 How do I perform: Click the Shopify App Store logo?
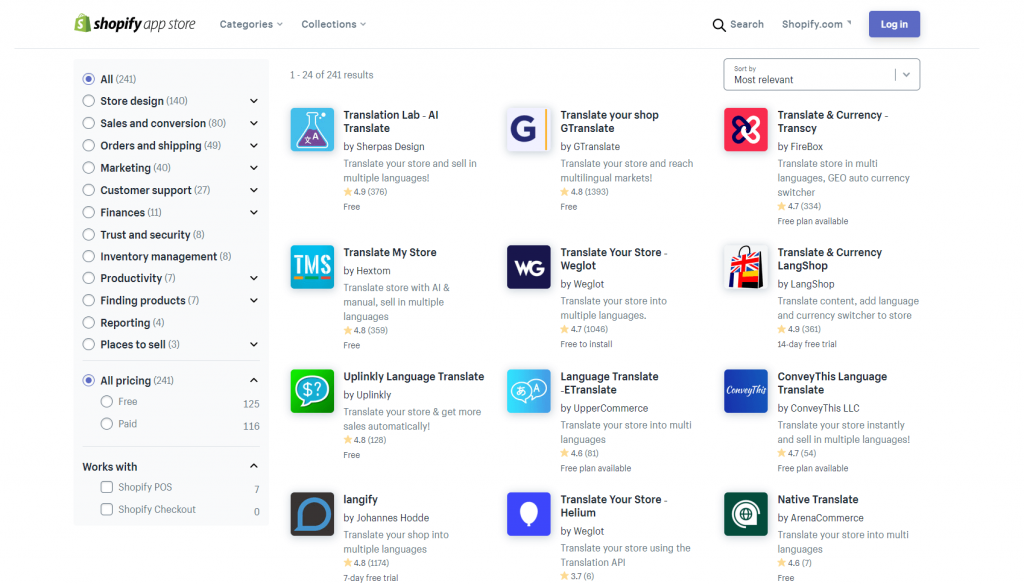tap(134, 23)
